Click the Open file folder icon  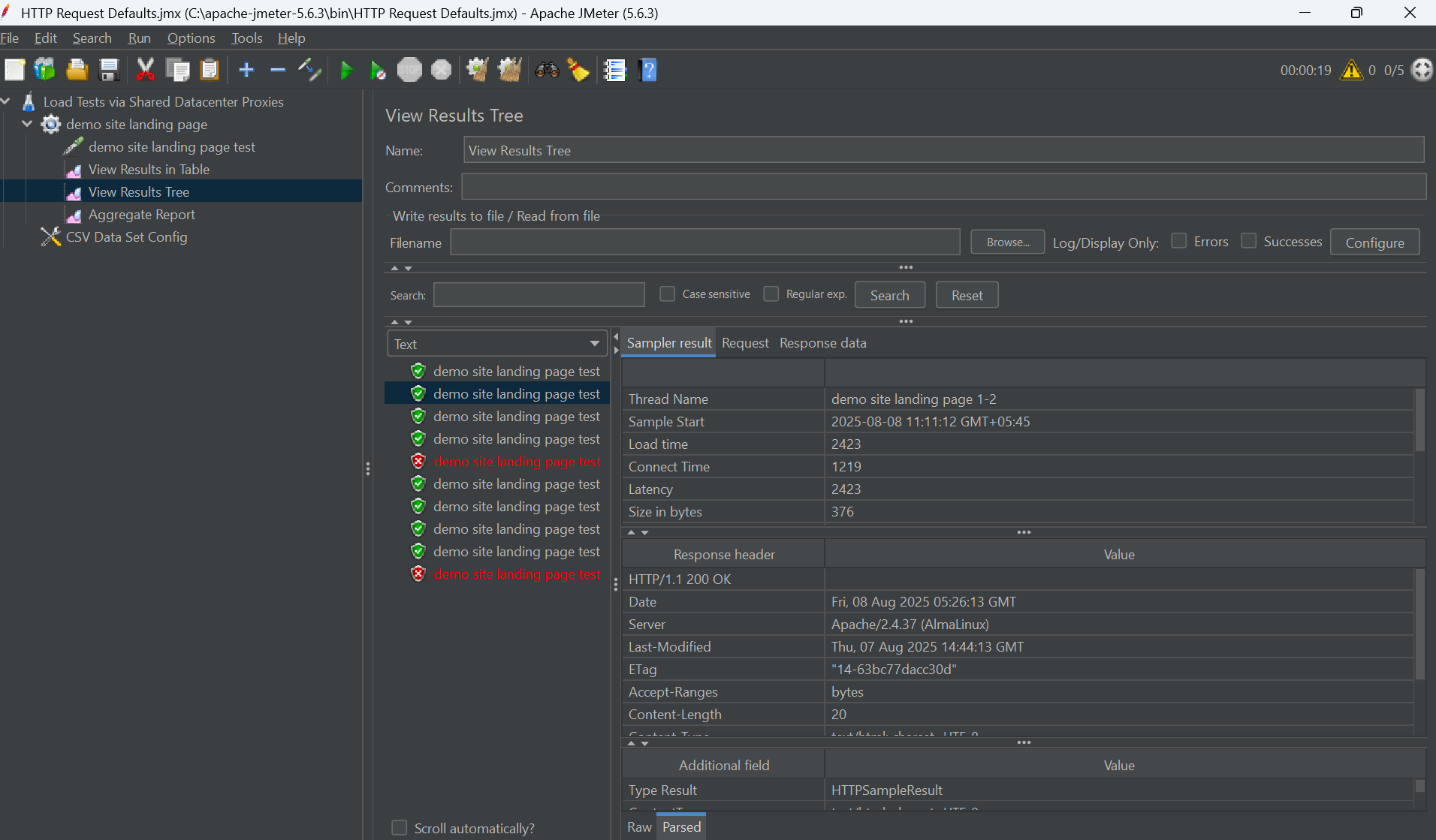(77, 70)
